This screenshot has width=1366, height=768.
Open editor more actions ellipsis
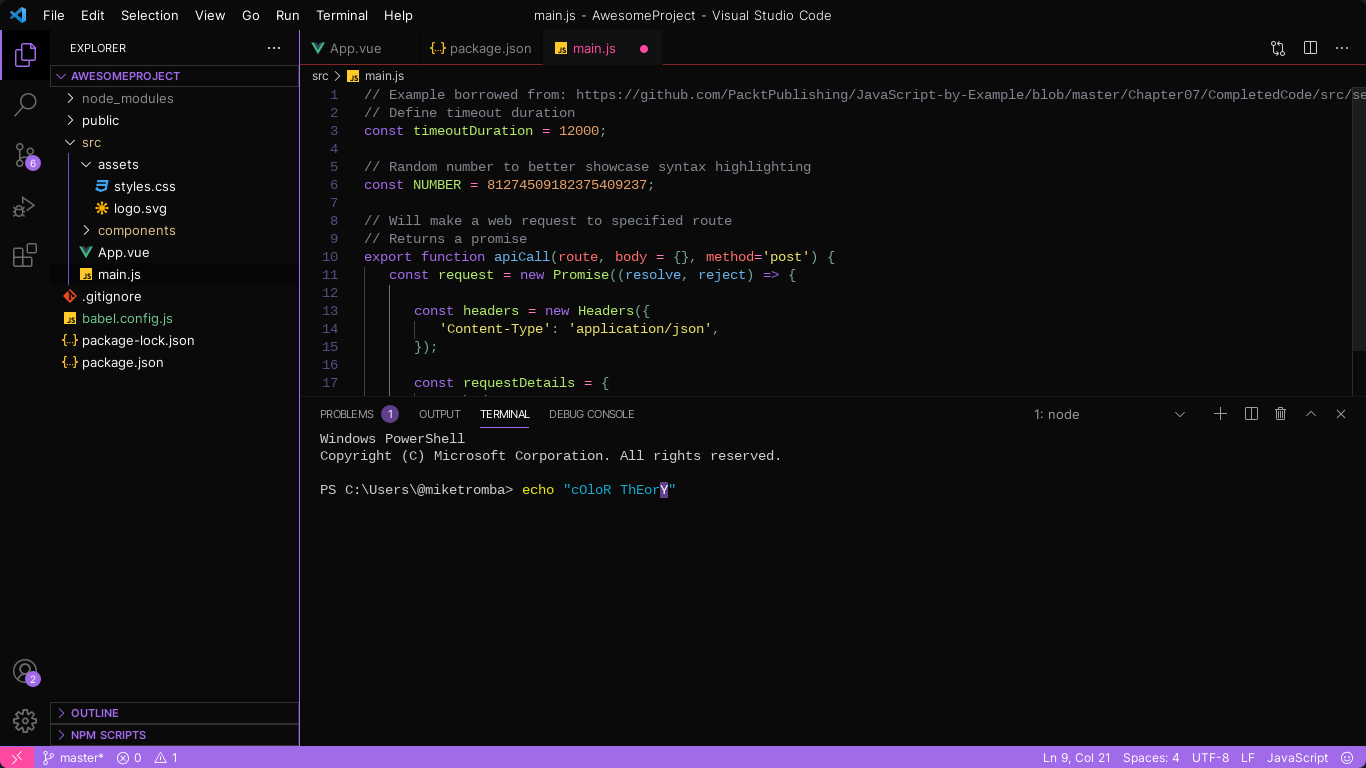tap(1342, 48)
